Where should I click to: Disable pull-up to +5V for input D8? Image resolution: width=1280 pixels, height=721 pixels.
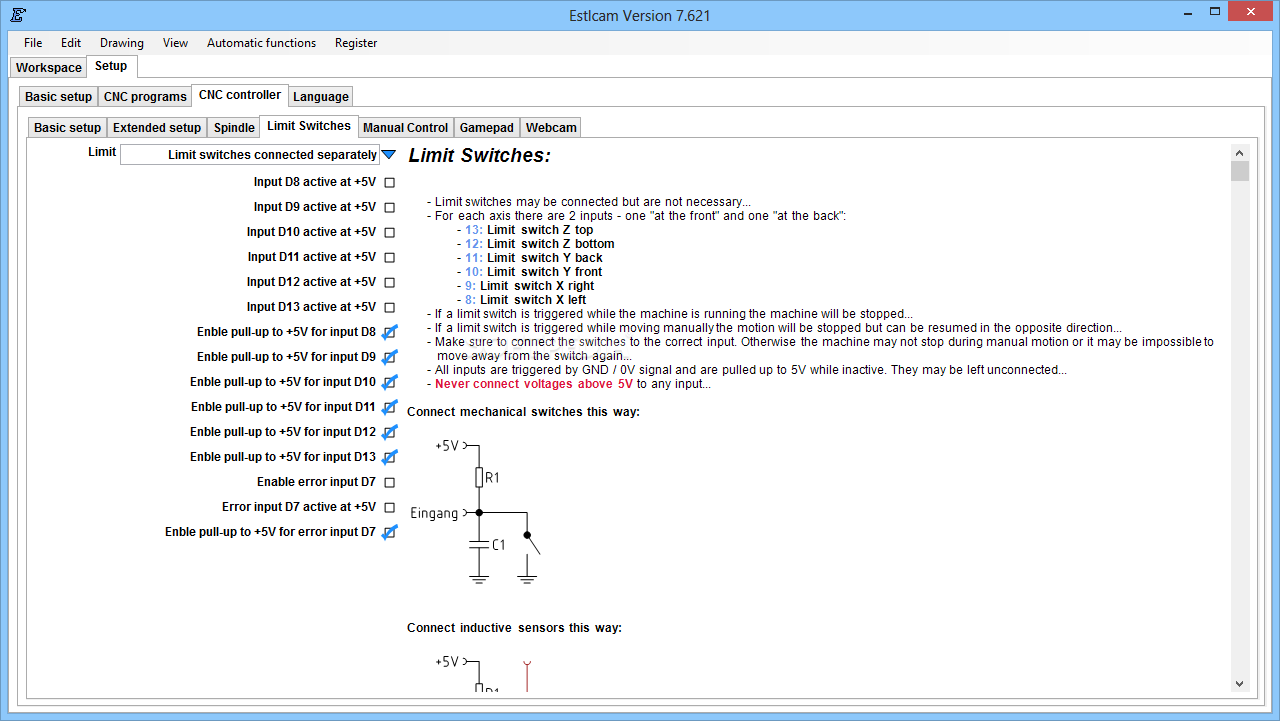390,332
